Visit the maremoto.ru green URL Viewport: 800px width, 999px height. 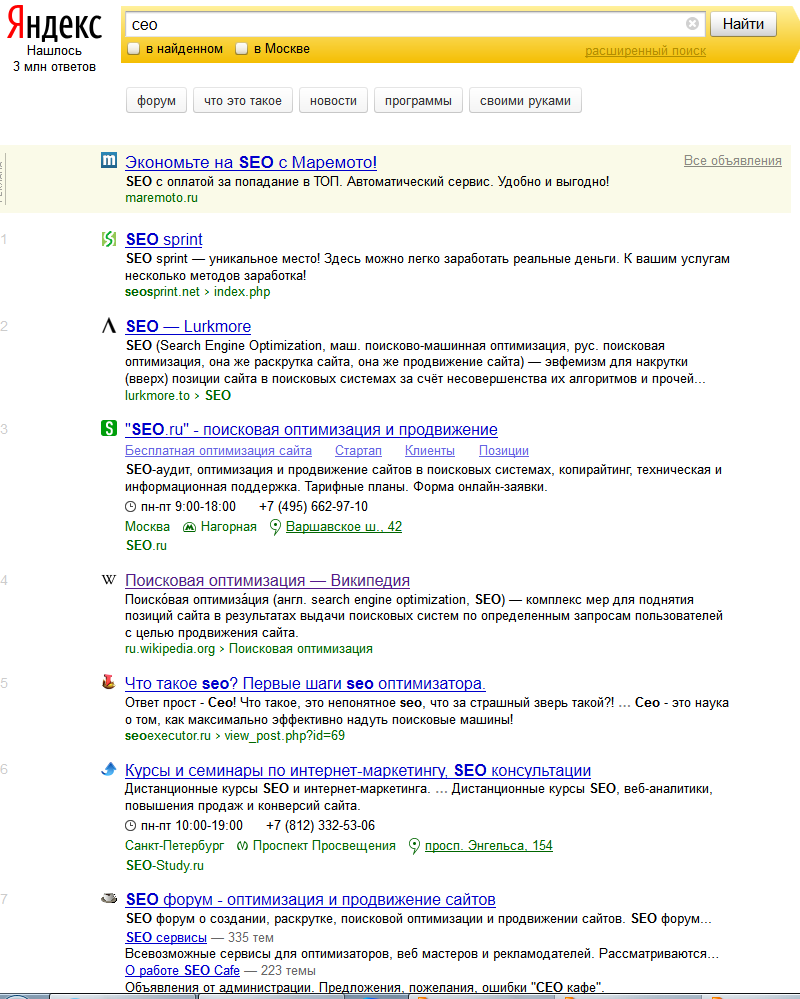point(161,198)
